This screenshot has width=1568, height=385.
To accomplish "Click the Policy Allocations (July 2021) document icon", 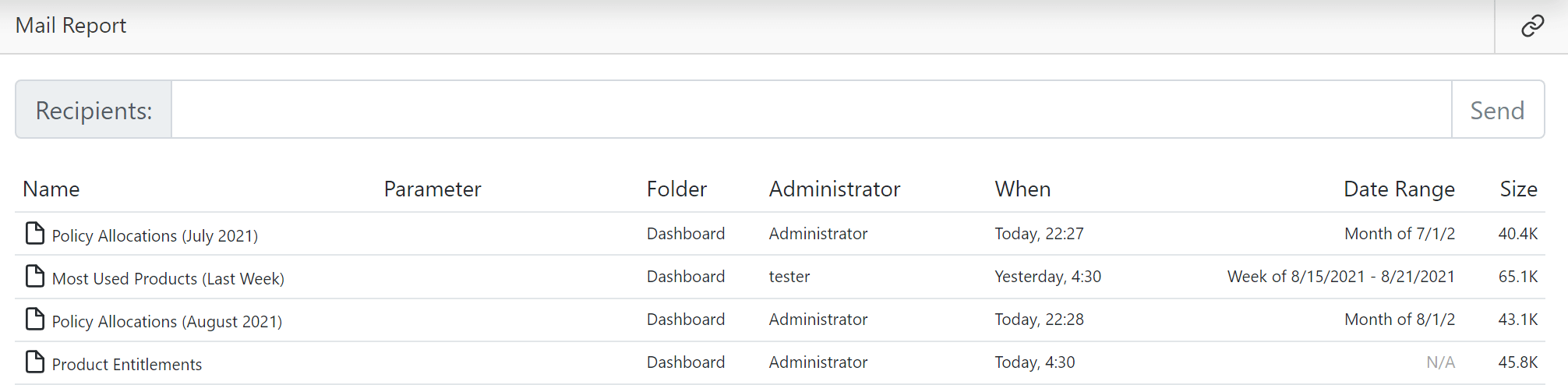I will coord(35,233).
